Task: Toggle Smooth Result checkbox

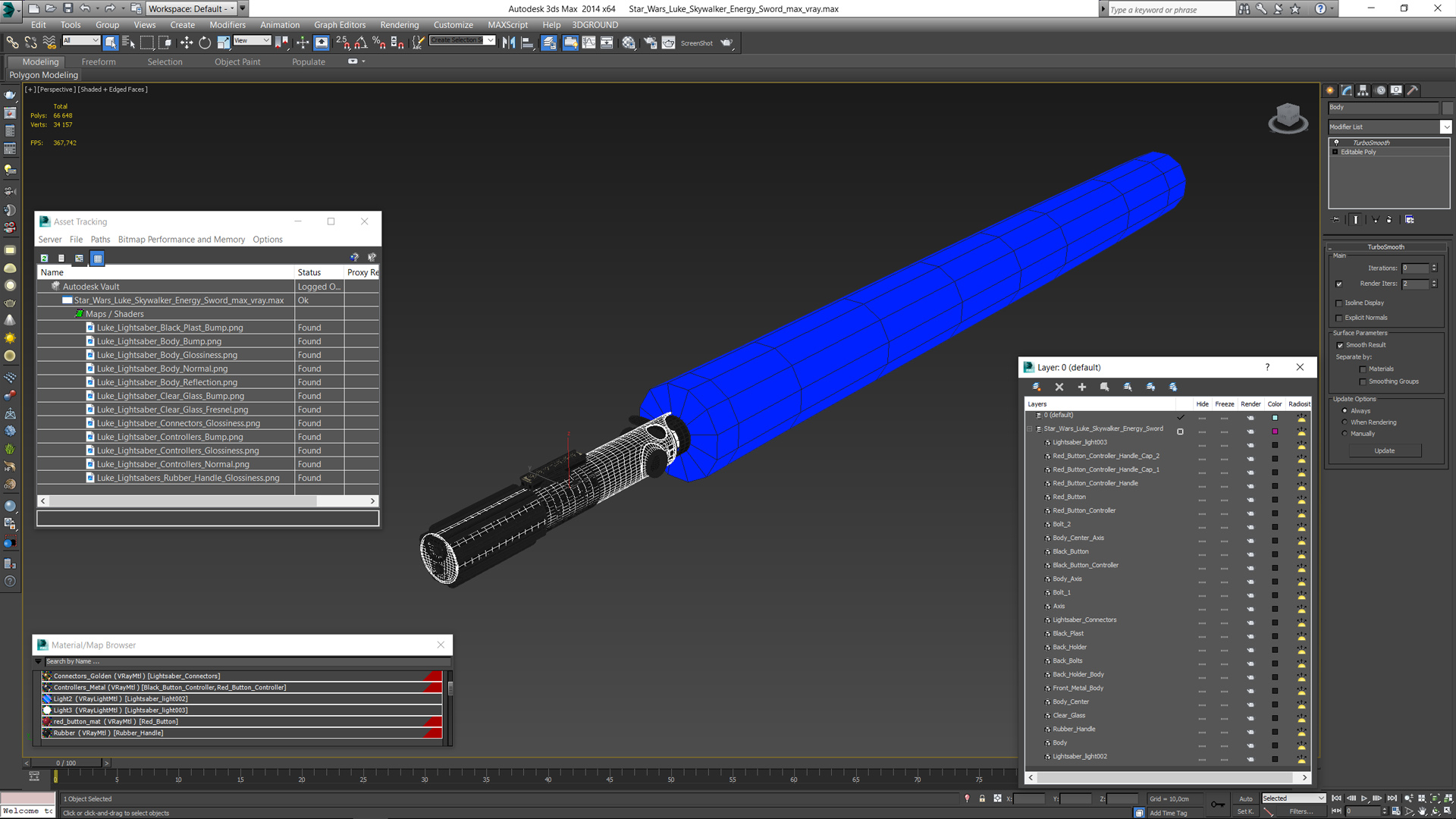Action: [1340, 346]
